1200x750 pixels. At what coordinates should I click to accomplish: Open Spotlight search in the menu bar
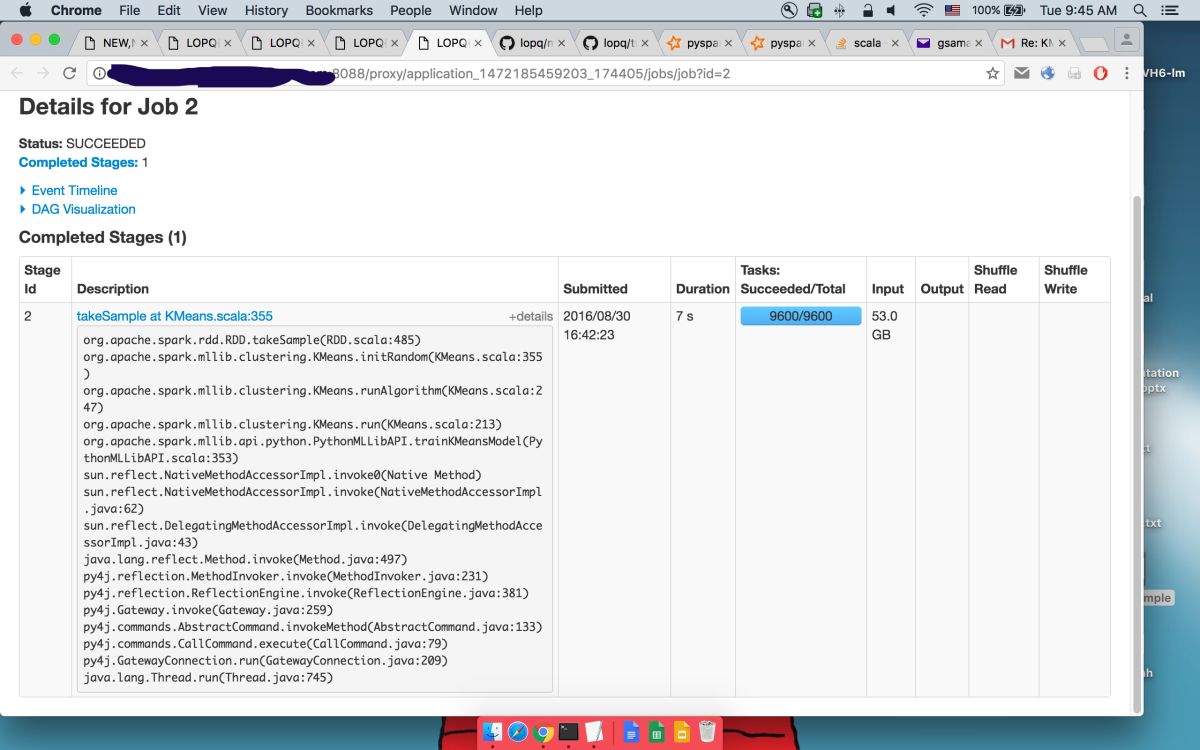[x=1139, y=10]
